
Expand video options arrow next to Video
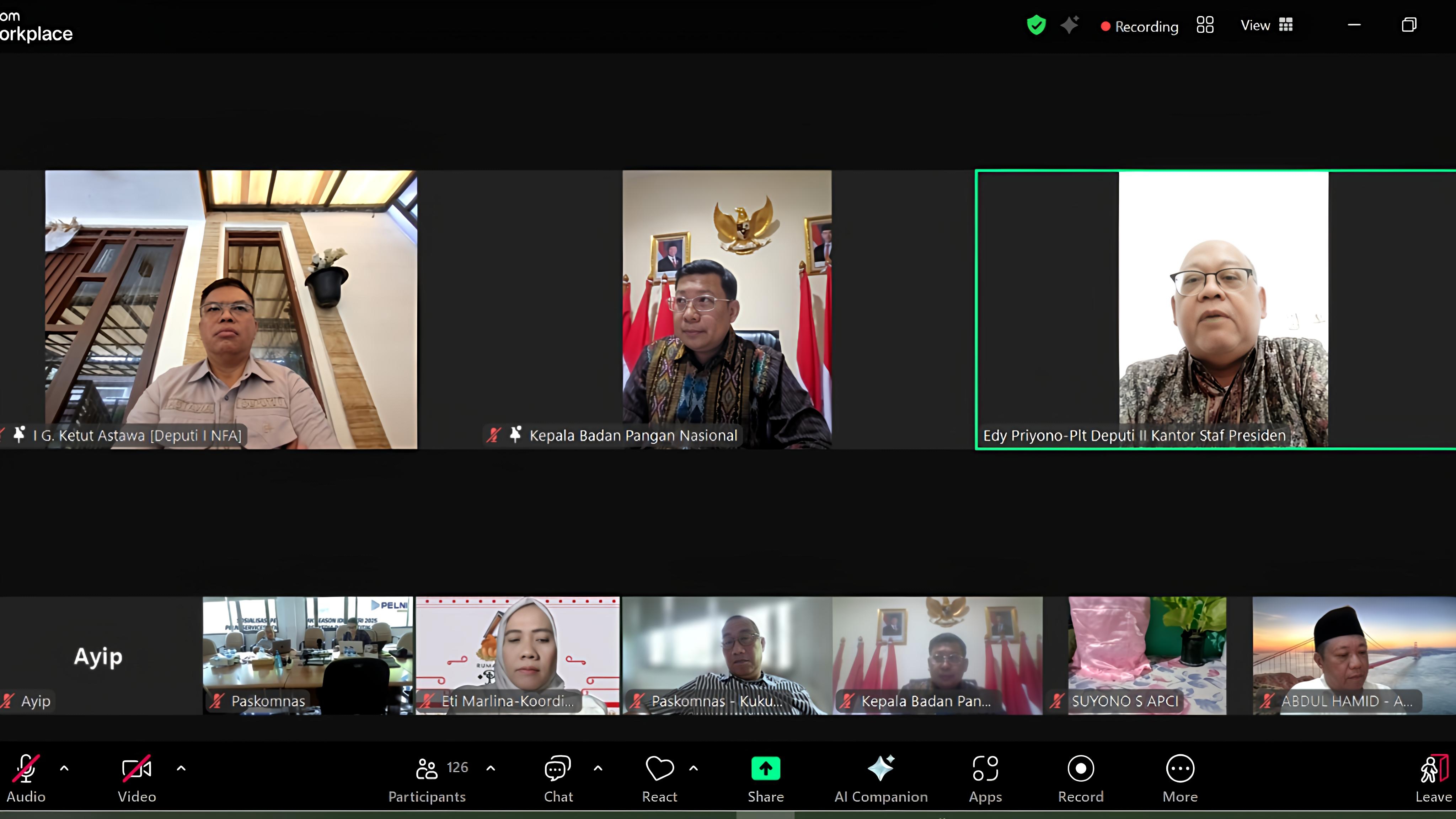pyautogui.click(x=181, y=768)
